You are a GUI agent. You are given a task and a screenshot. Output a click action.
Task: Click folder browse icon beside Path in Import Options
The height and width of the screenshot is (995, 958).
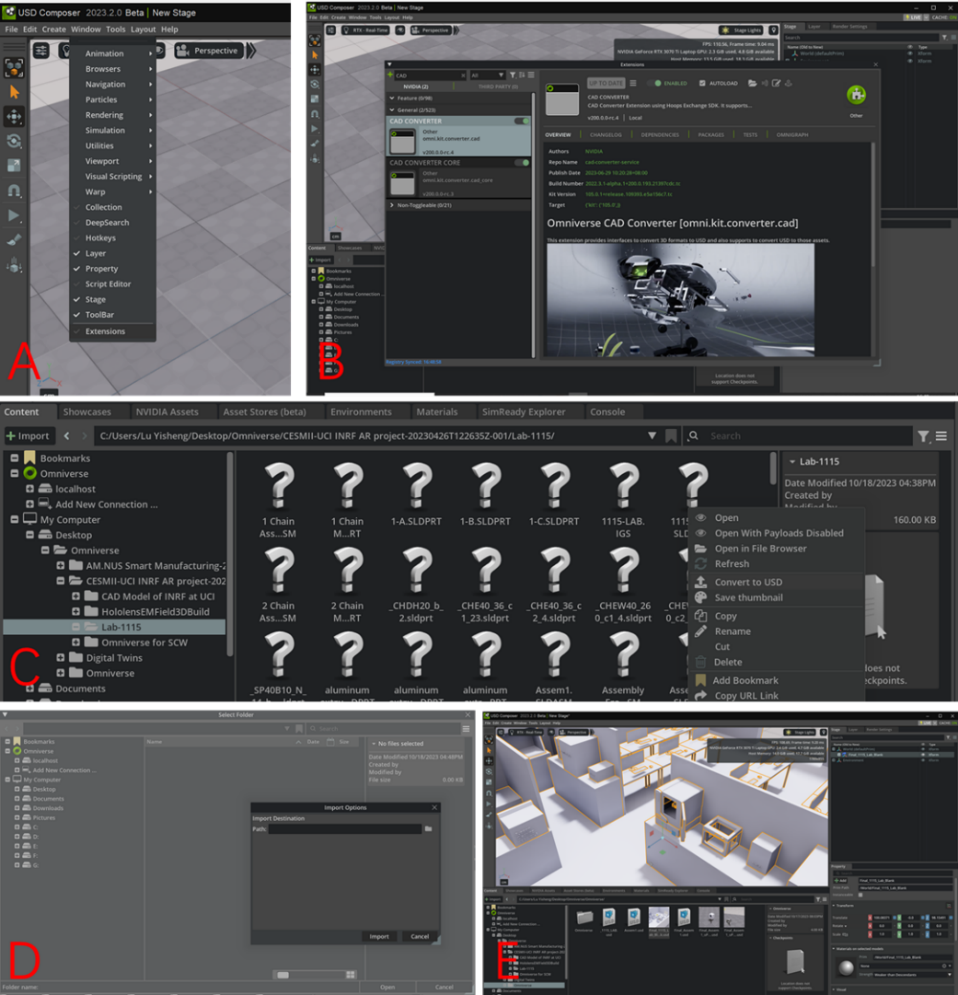click(429, 829)
